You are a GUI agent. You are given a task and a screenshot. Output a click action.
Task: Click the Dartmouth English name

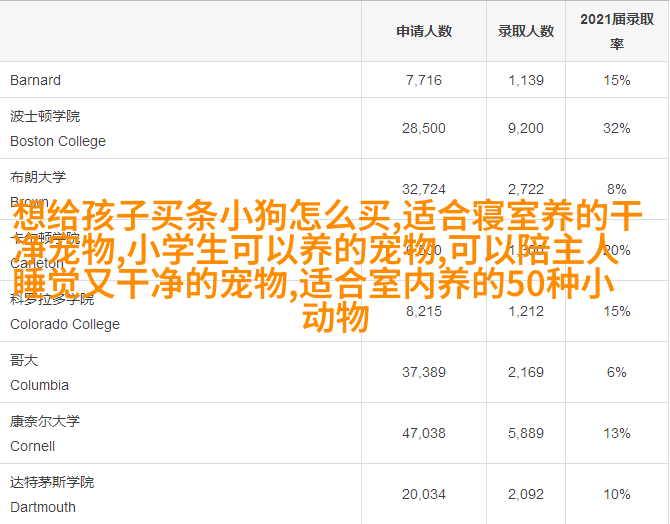43,507
